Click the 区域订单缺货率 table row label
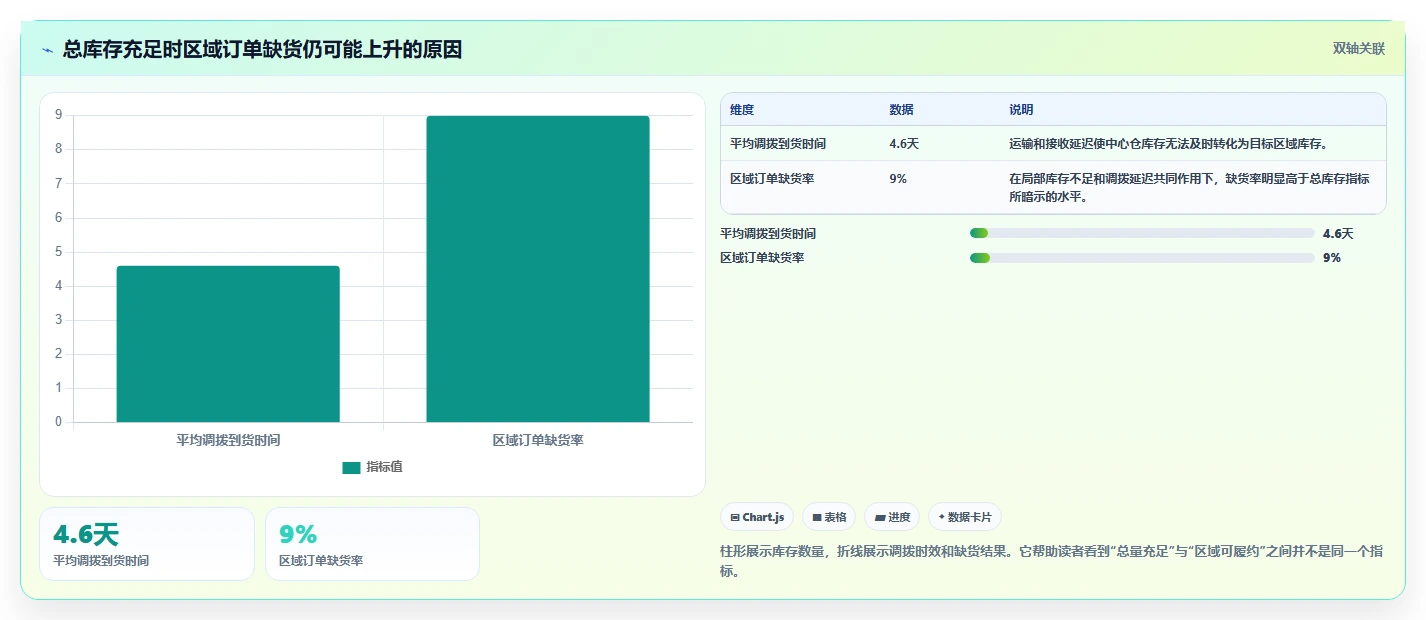The width and height of the screenshot is (1426, 620). 772,179
